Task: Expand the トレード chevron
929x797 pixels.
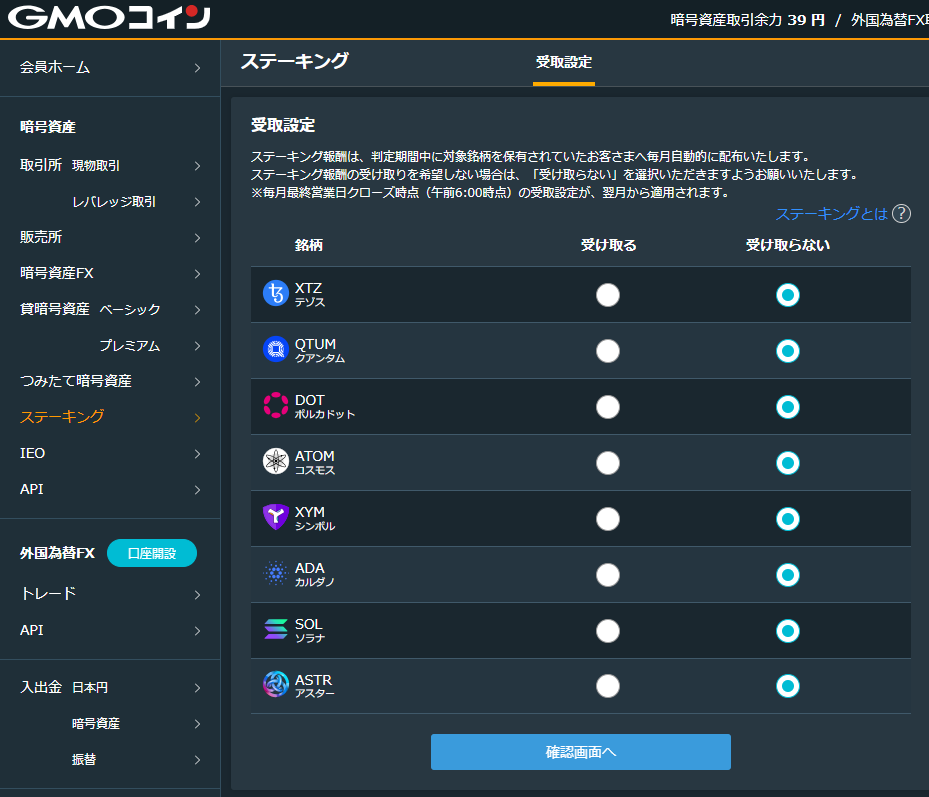Action: coord(197,595)
